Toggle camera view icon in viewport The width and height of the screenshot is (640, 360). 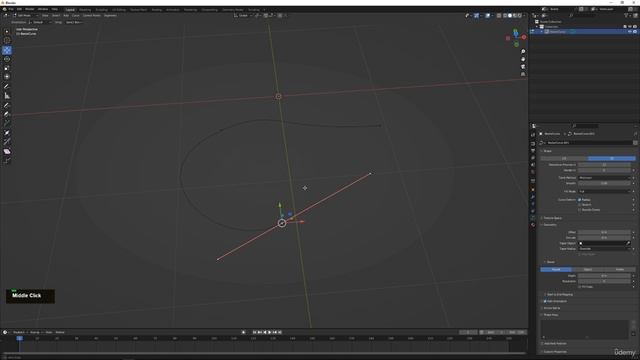(523, 67)
